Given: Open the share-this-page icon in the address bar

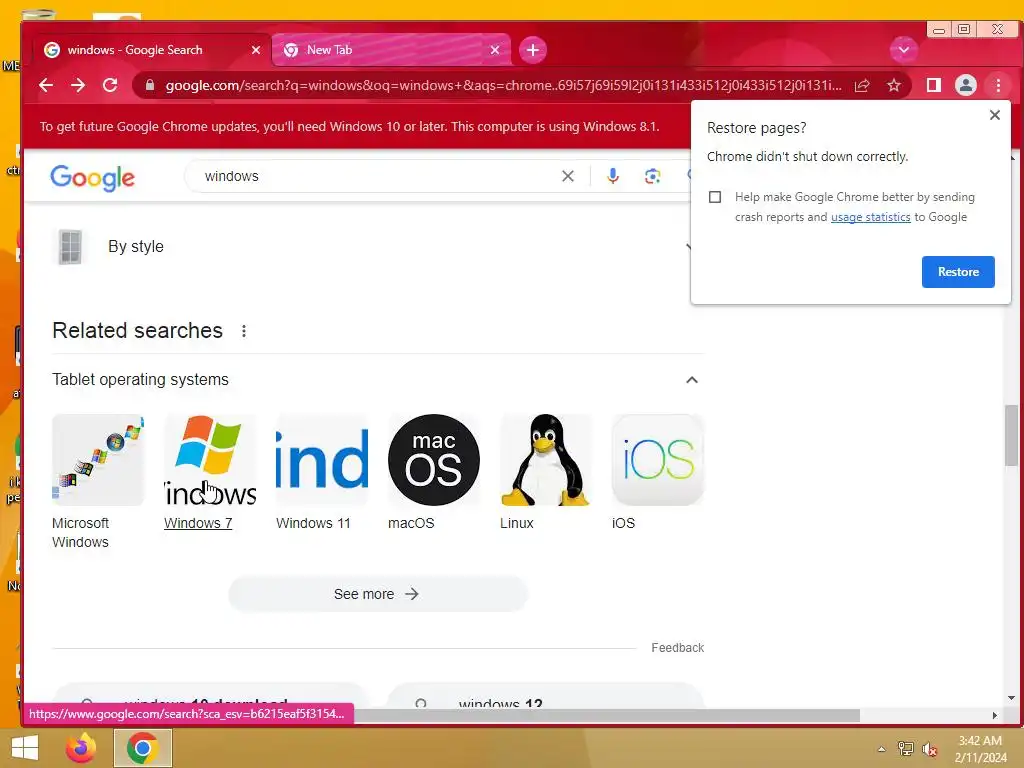Looking at the screenshot, I should click(x=862, y=85).
